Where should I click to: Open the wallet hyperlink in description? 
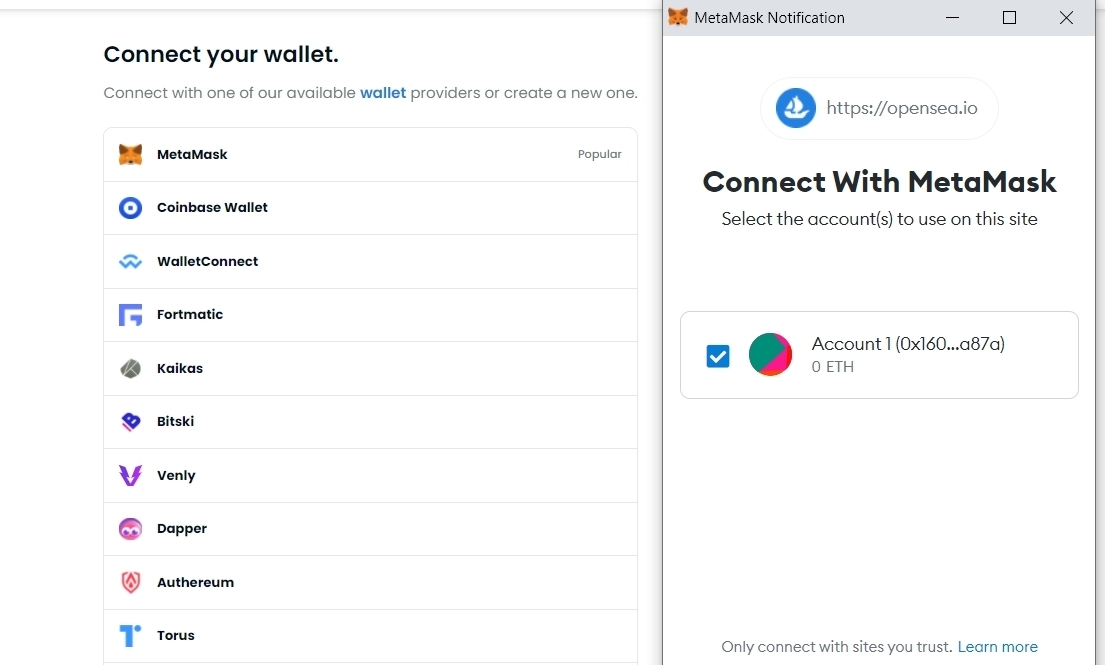(x=383, y=93)
